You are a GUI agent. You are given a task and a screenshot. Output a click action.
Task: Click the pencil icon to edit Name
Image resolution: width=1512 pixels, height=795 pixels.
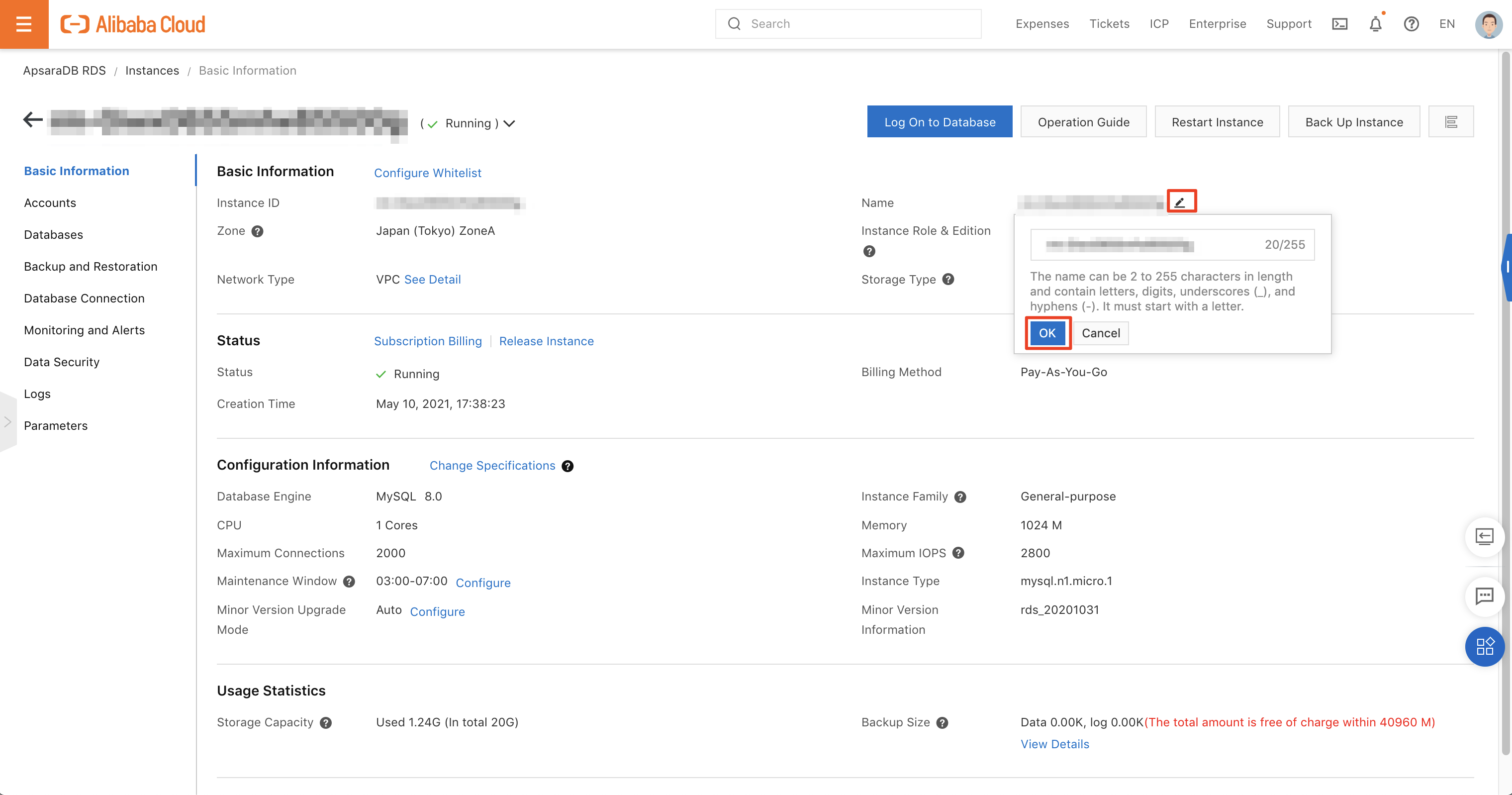click(x=1180, y=202)
